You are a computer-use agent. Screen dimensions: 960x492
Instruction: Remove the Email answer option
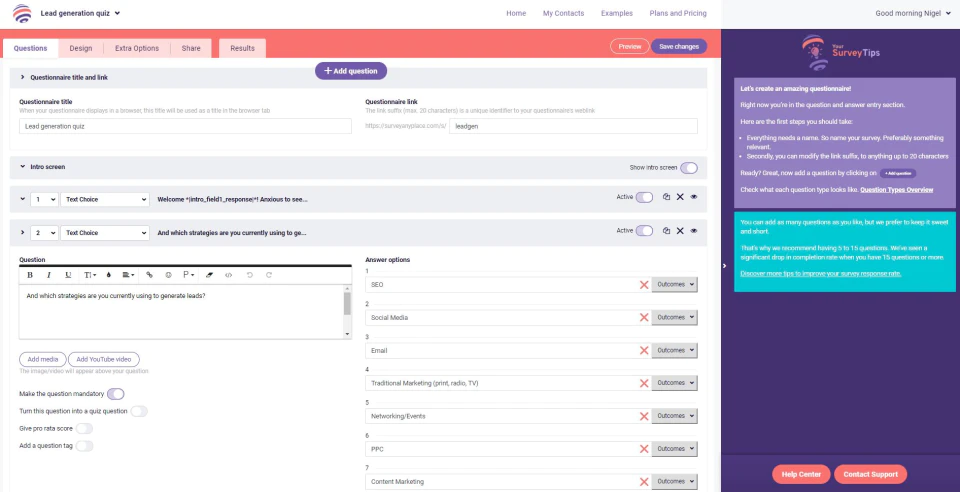[644, 351]
